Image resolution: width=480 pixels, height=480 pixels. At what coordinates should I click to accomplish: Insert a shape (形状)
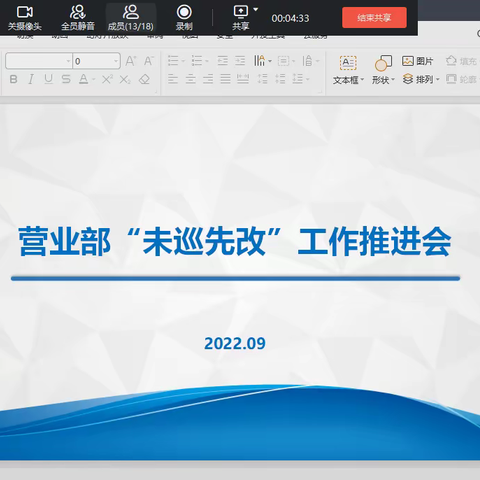[x=383, y=70]
